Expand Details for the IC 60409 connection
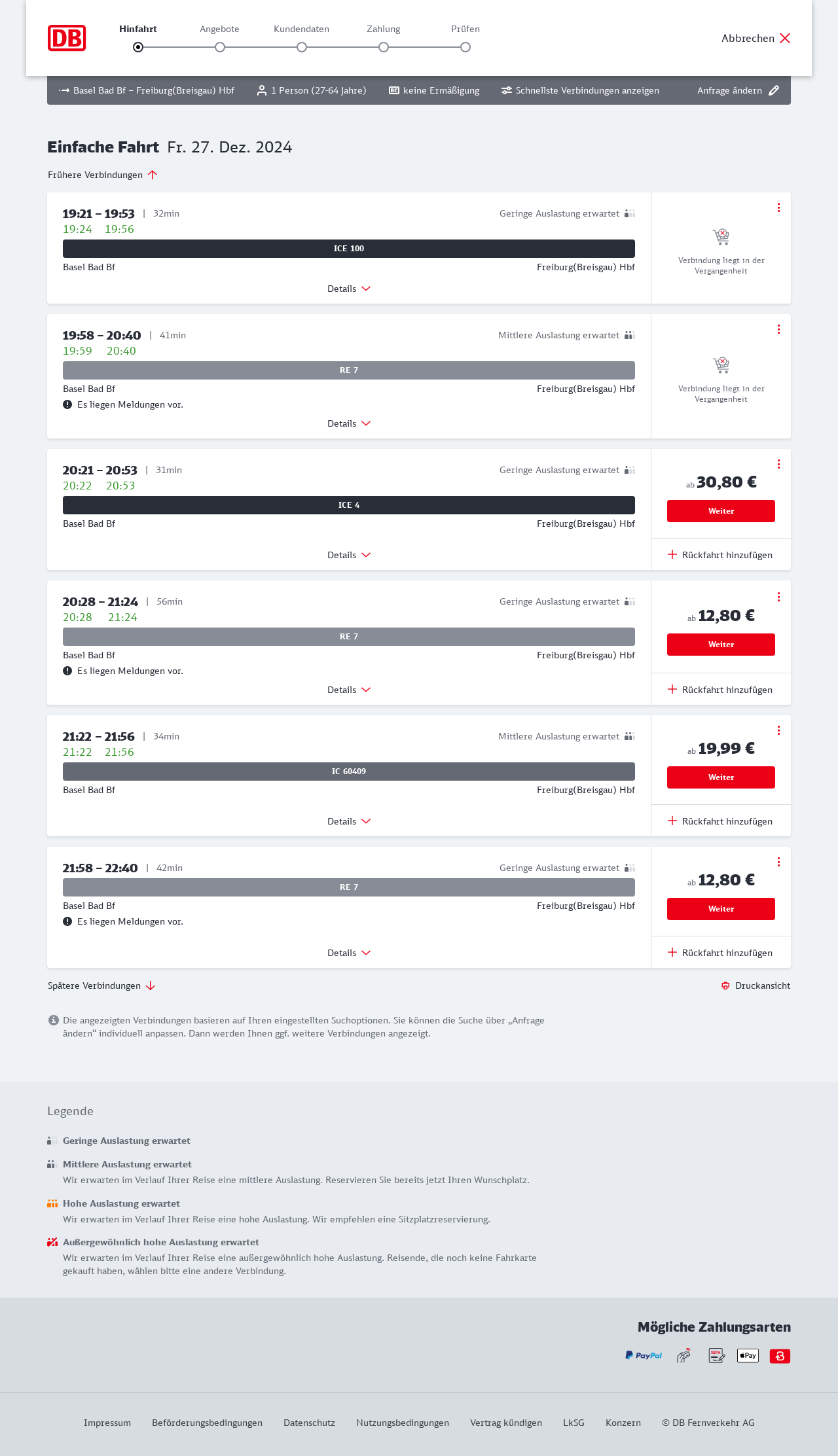This screenshot has height=1456, width=838. [349, 821]
